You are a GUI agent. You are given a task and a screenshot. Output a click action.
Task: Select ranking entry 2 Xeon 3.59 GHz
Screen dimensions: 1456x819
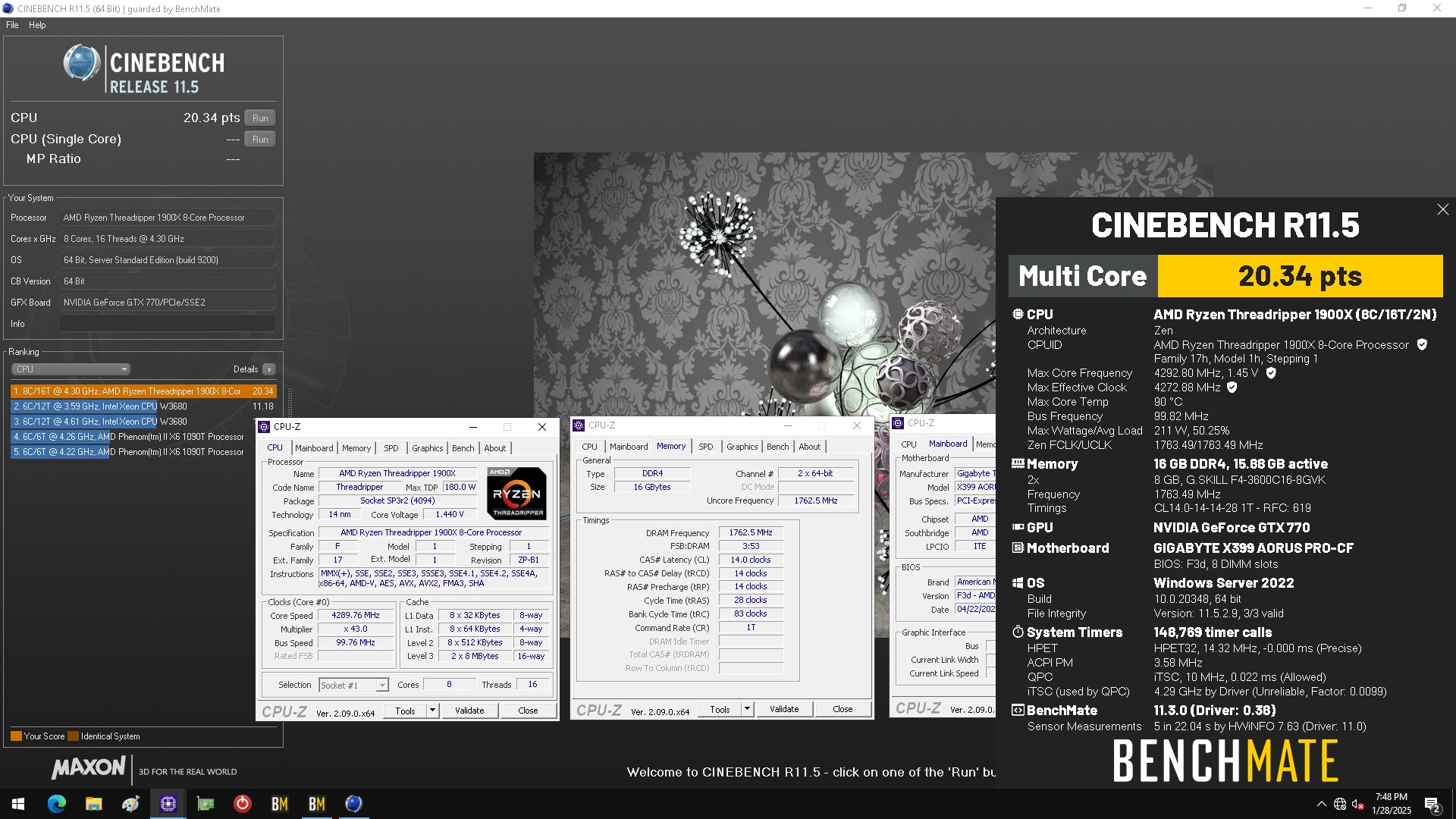tap(143, 406)
